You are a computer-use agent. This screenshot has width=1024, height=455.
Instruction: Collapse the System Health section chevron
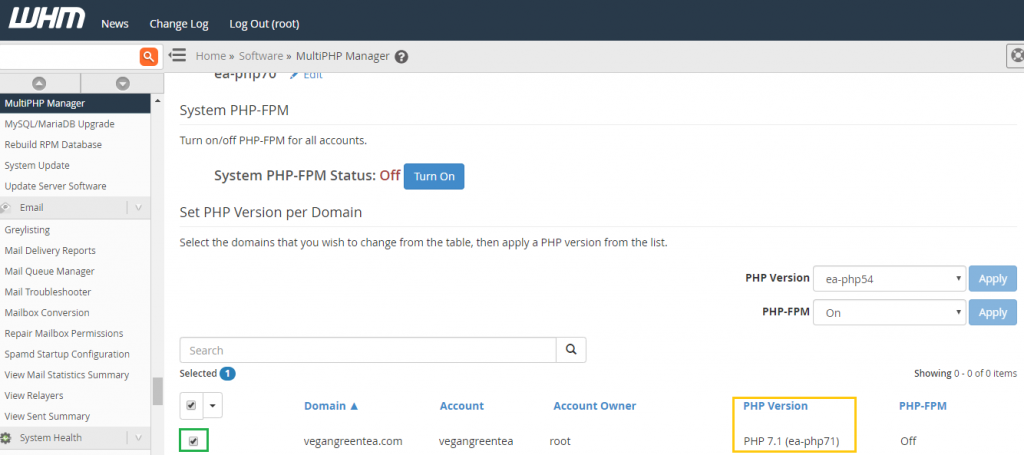coord(138,437)
